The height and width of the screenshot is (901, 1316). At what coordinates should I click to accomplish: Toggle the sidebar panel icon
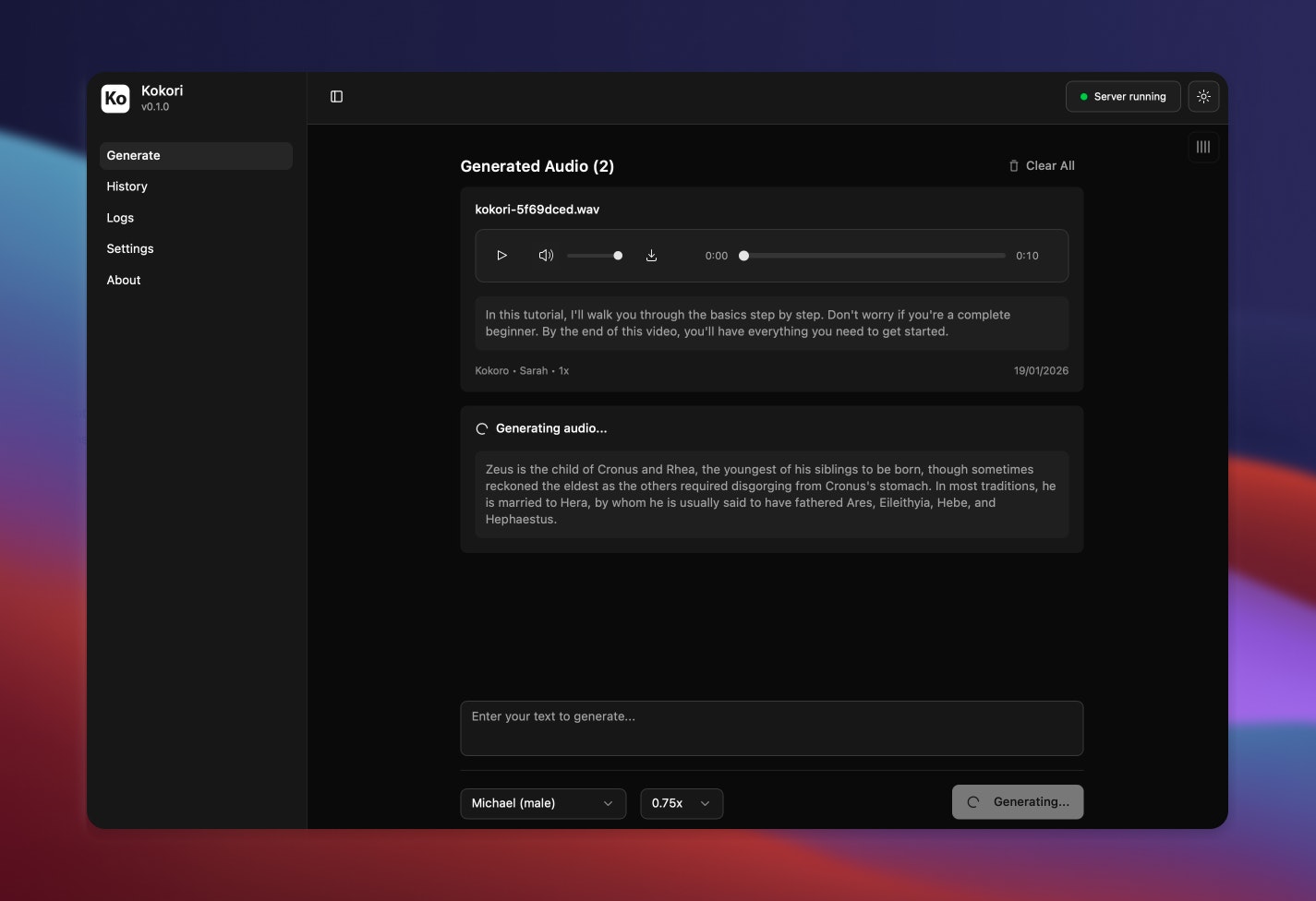pos(336,97)
